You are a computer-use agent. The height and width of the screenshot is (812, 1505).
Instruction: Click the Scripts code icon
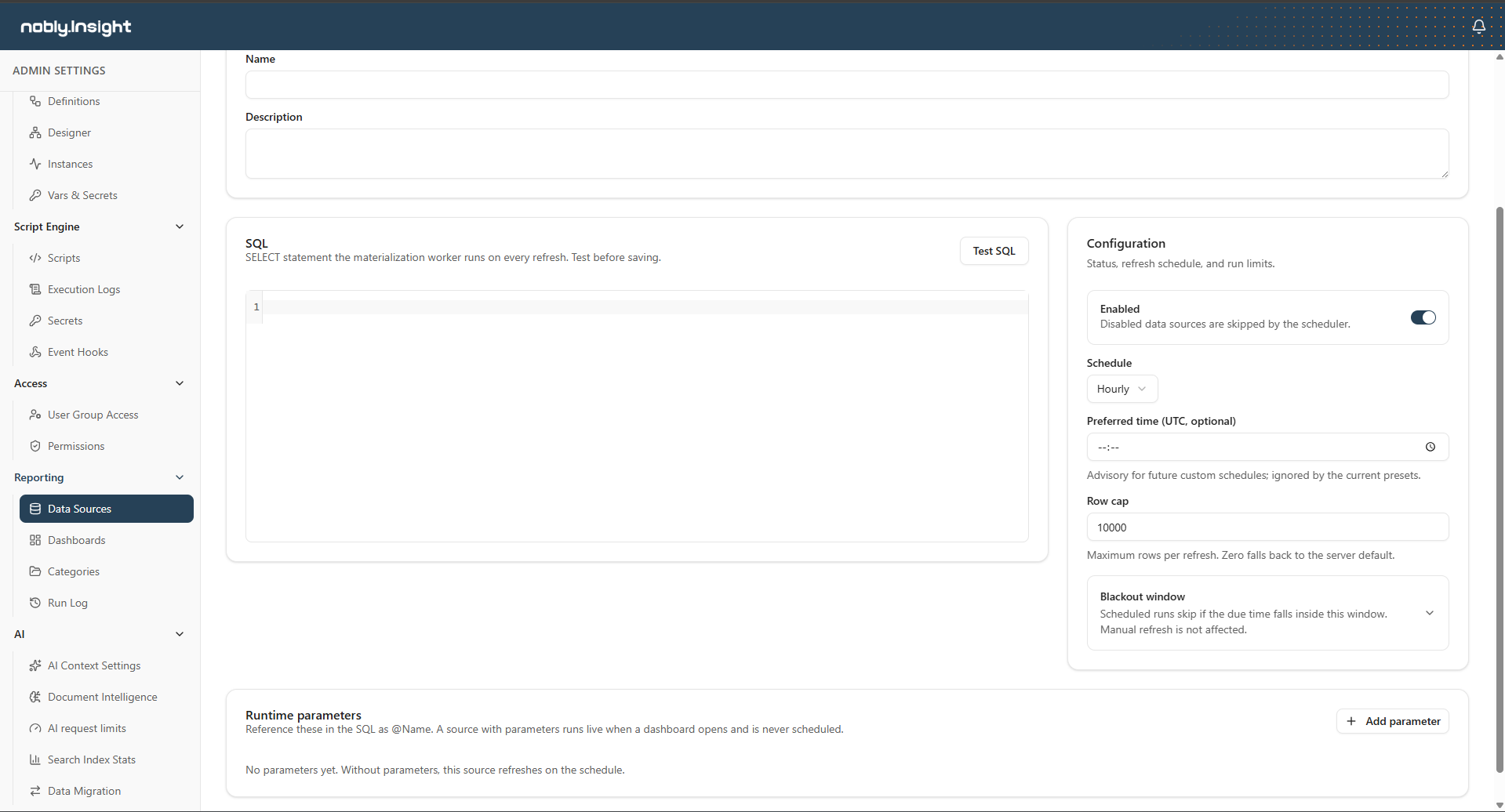click(x=35, y=258)
